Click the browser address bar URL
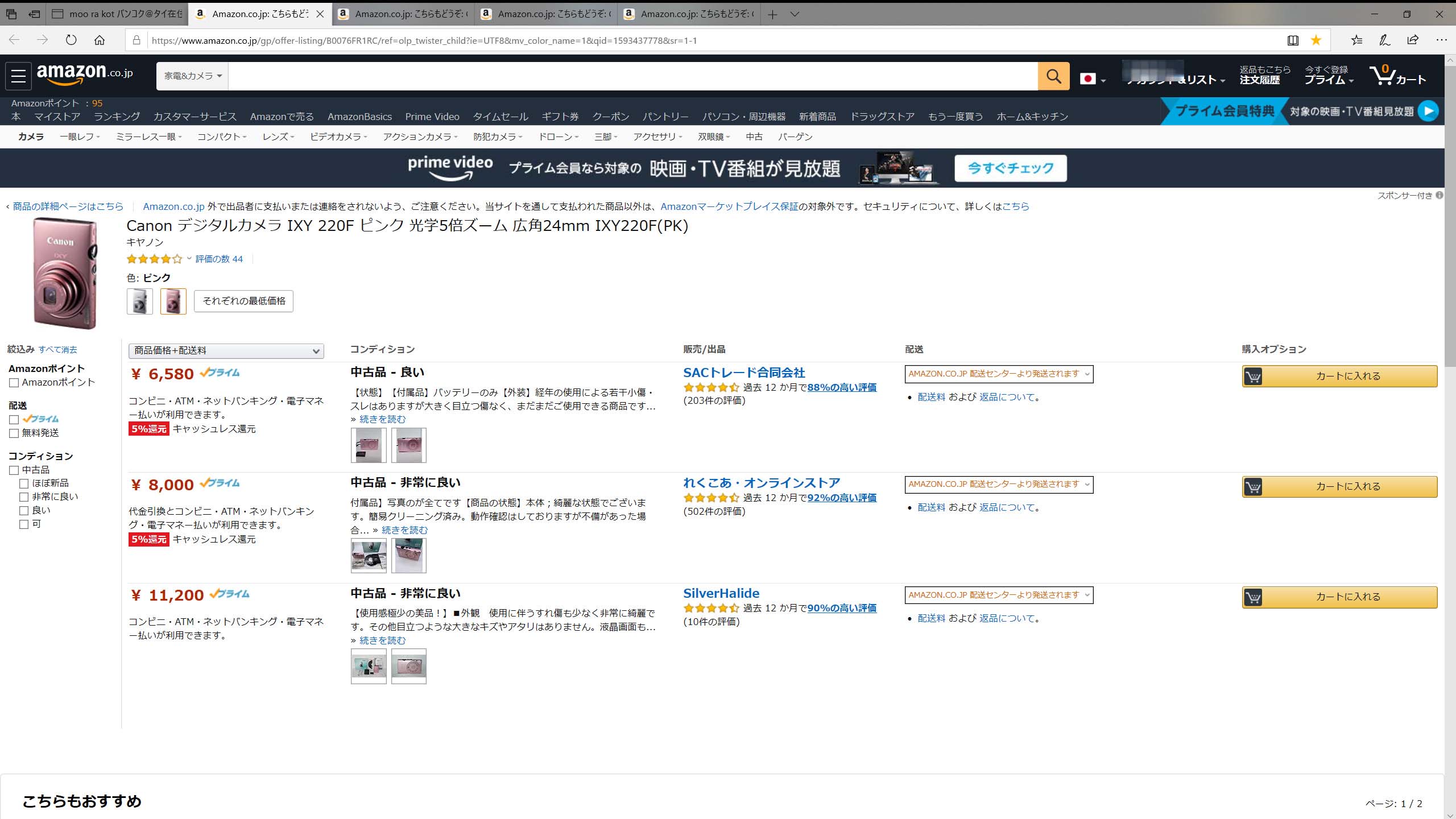This screenshot has width=1456, height=819. click(x=424, y=40)
